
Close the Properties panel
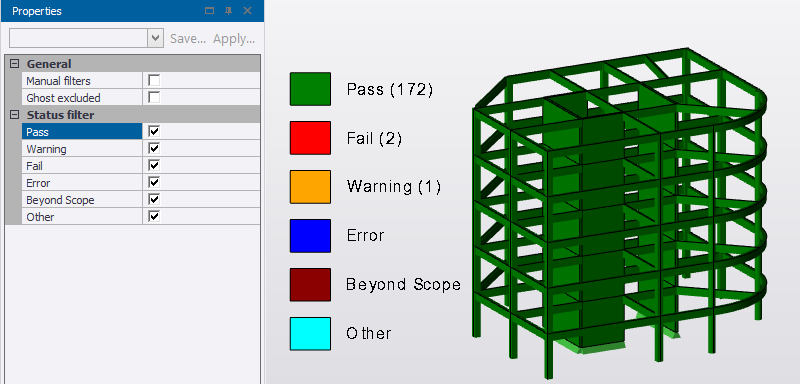tap(247, 11)
